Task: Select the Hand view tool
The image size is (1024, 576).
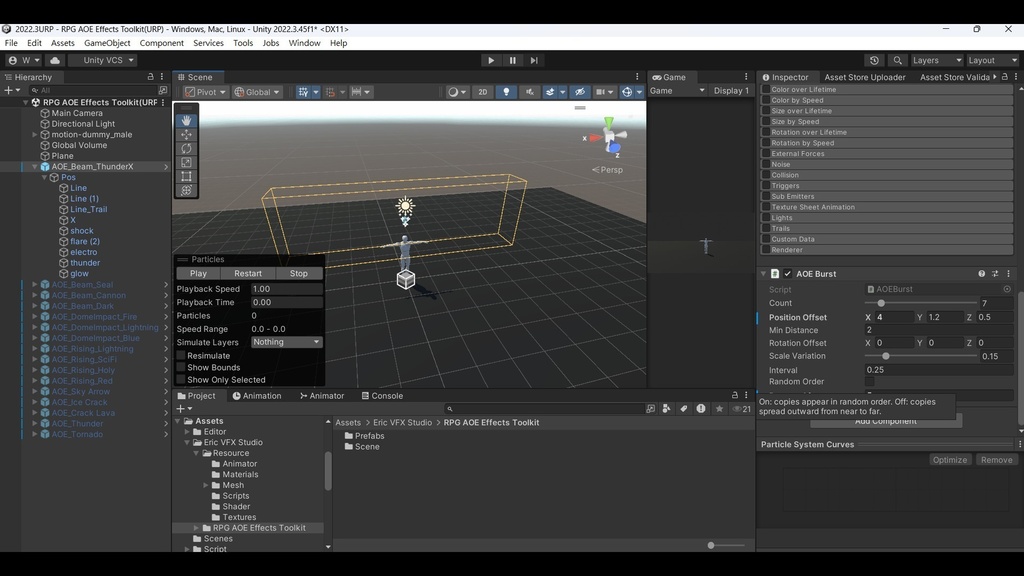Action: pos(186,120)
